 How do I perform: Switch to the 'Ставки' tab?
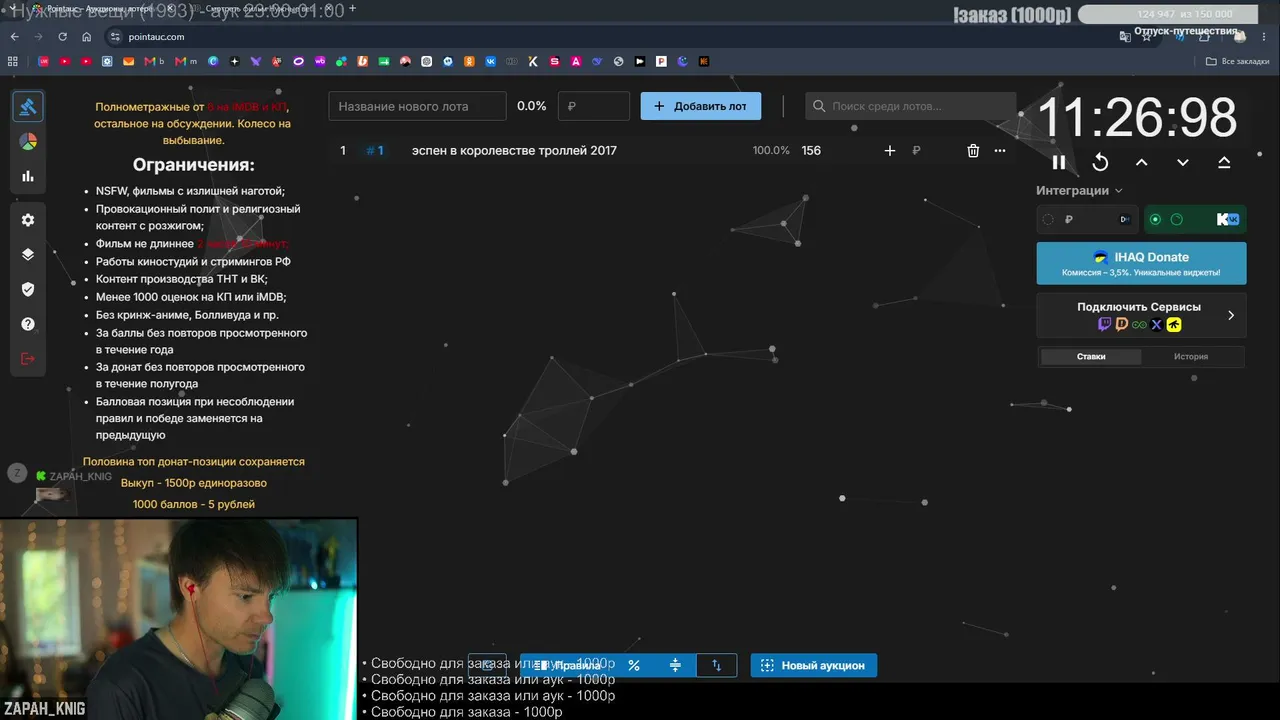1091,357
